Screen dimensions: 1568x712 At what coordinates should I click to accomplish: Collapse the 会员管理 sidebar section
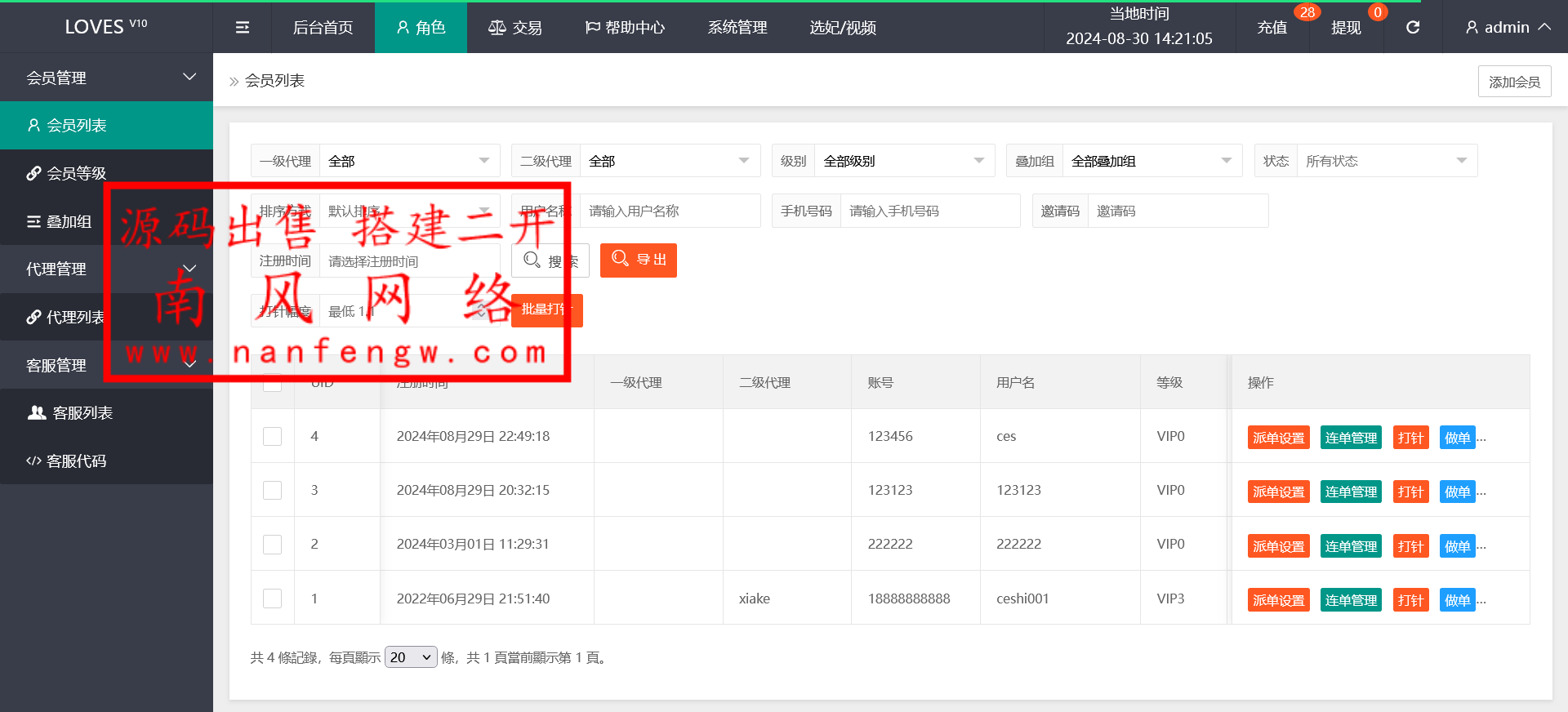coord(106,78)
